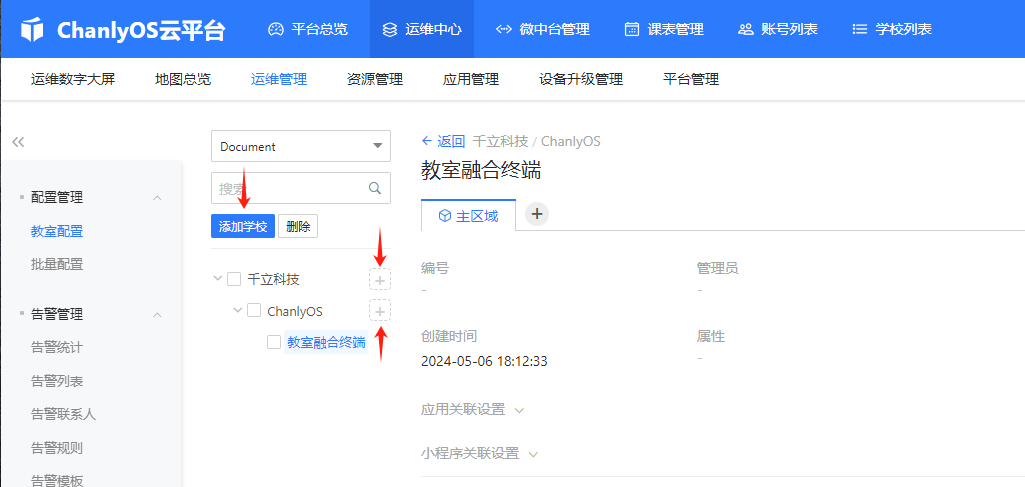Click the back arrow 返回
This screenshot has width=1025, height=487.
point(443,141)
